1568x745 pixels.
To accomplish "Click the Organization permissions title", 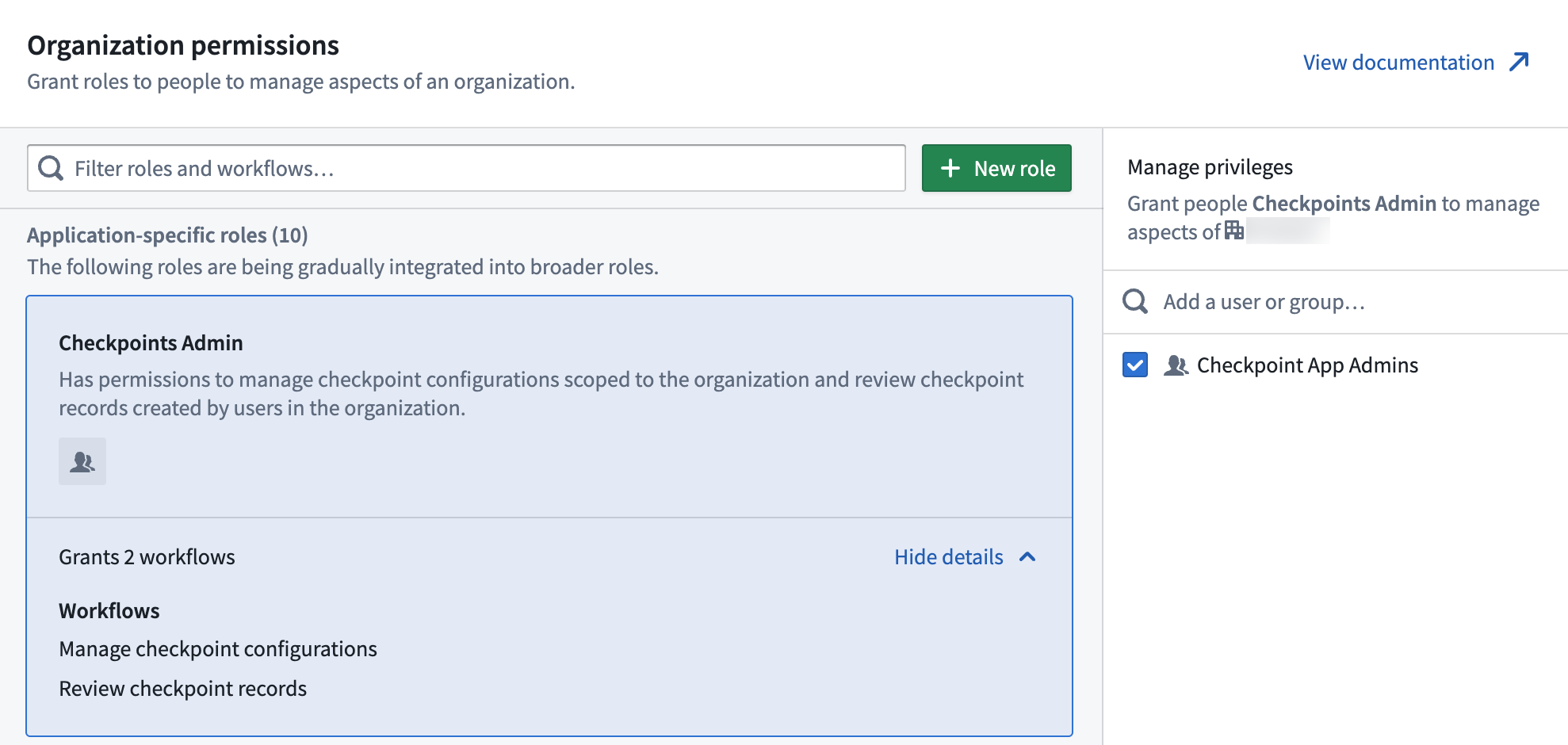I will pyautogui.click(x=183, y=45).
